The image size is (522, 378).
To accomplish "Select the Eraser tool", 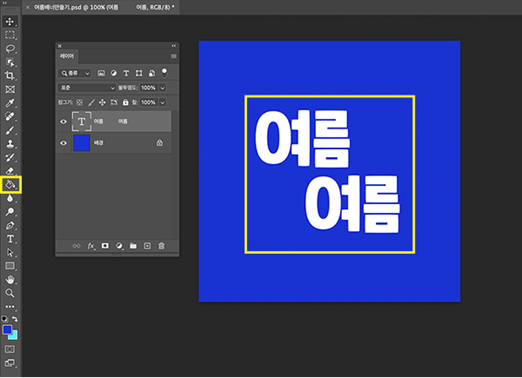I will 10,171.
